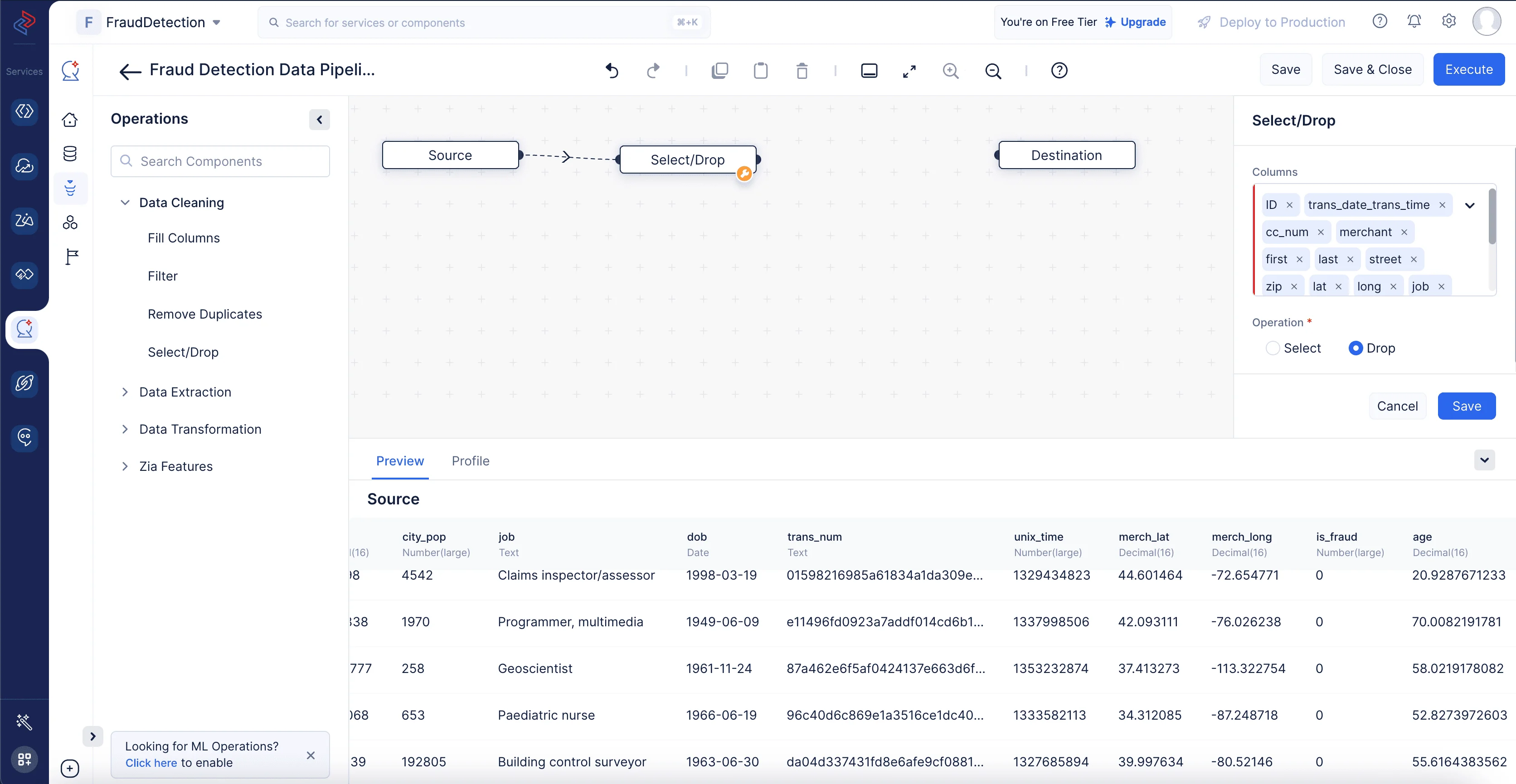Expand the Zia Features section
This screenshot has width=1516, height=784.
[x=125, y=466]
